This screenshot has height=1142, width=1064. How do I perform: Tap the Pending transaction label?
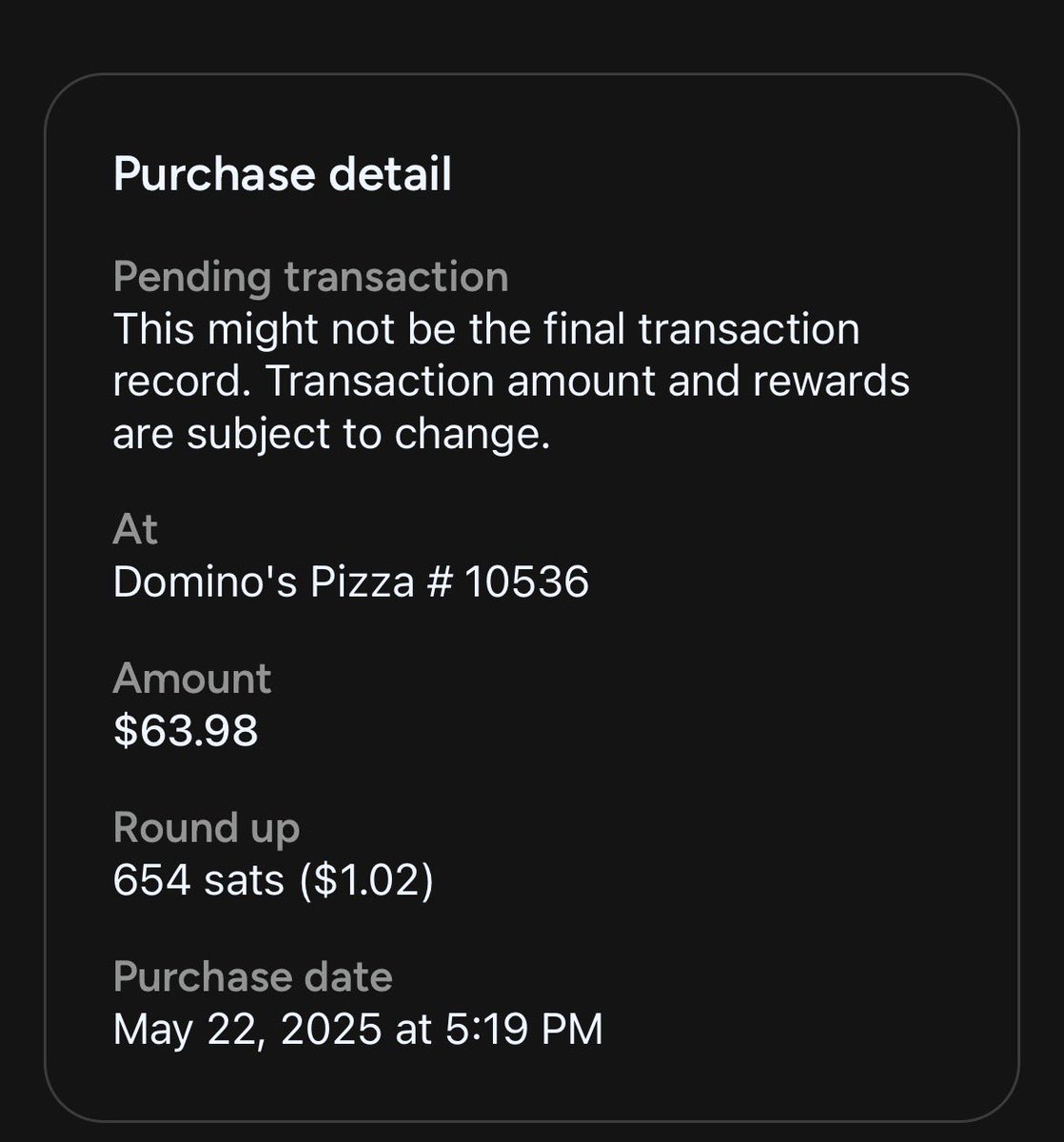click(x=310, y=278)
